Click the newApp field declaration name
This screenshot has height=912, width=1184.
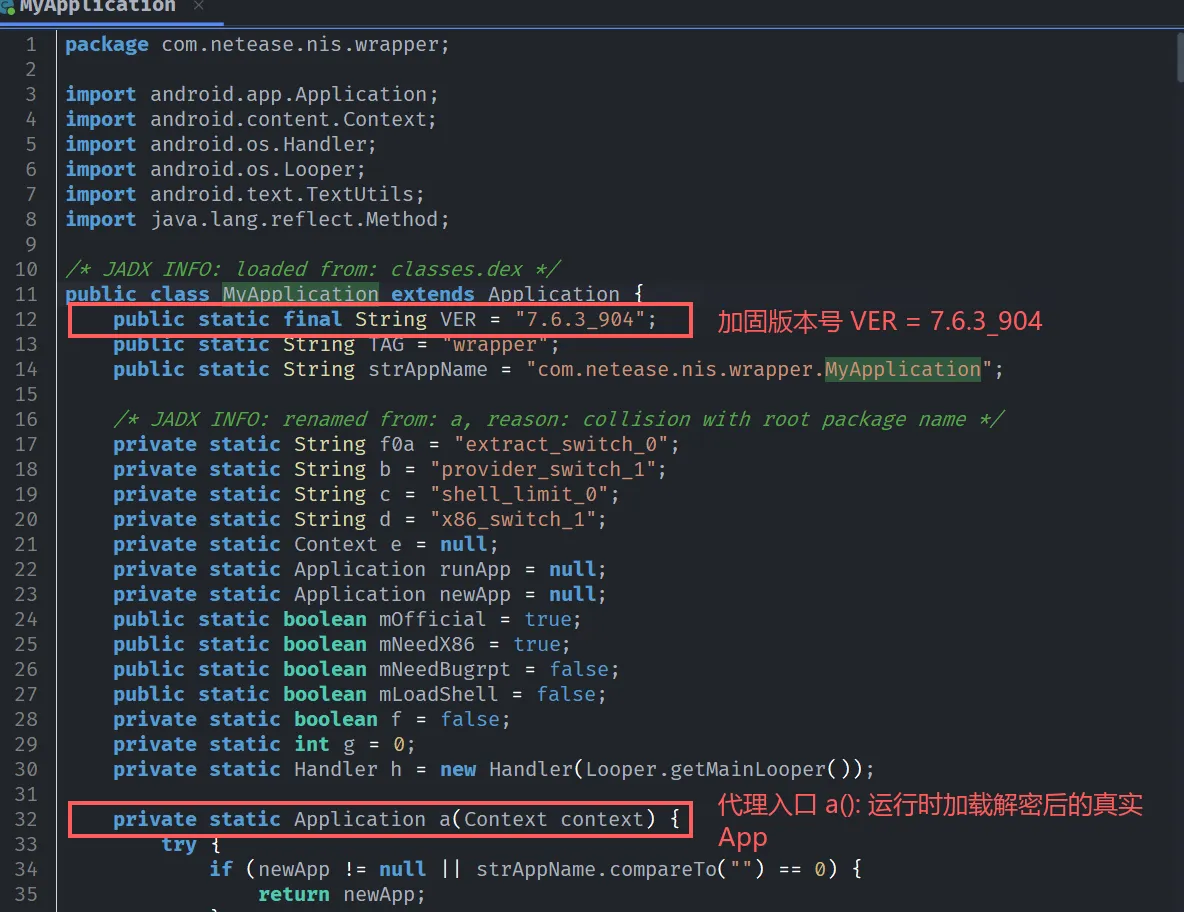click(475, 593)
